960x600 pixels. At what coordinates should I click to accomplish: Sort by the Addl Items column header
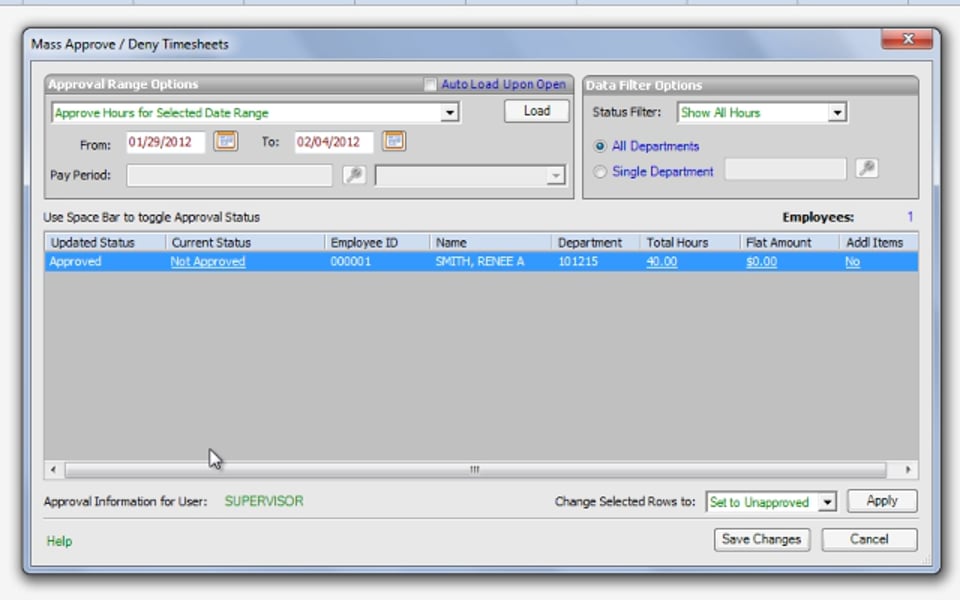(879, 242)
